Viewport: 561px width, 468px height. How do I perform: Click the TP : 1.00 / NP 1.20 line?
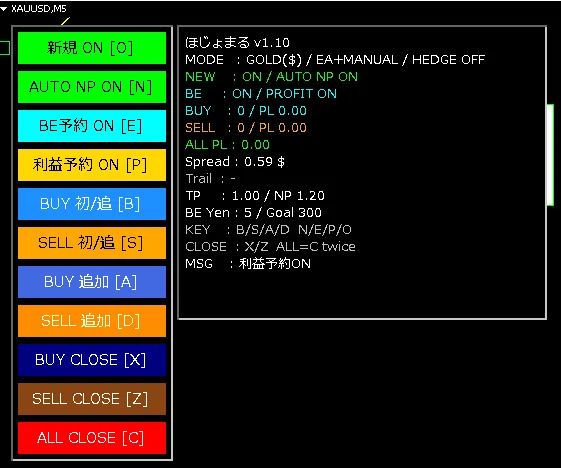point(255,196)
